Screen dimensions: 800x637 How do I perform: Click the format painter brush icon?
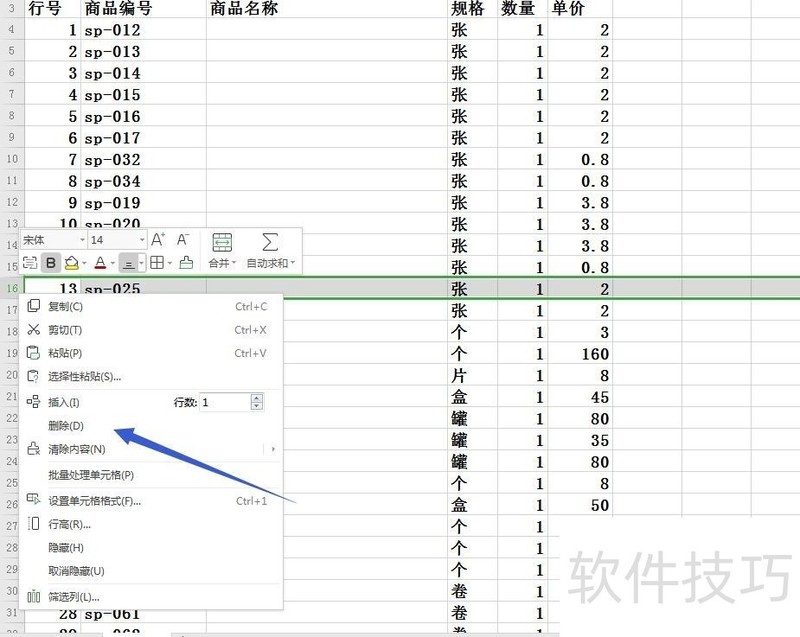coord(186,263)
